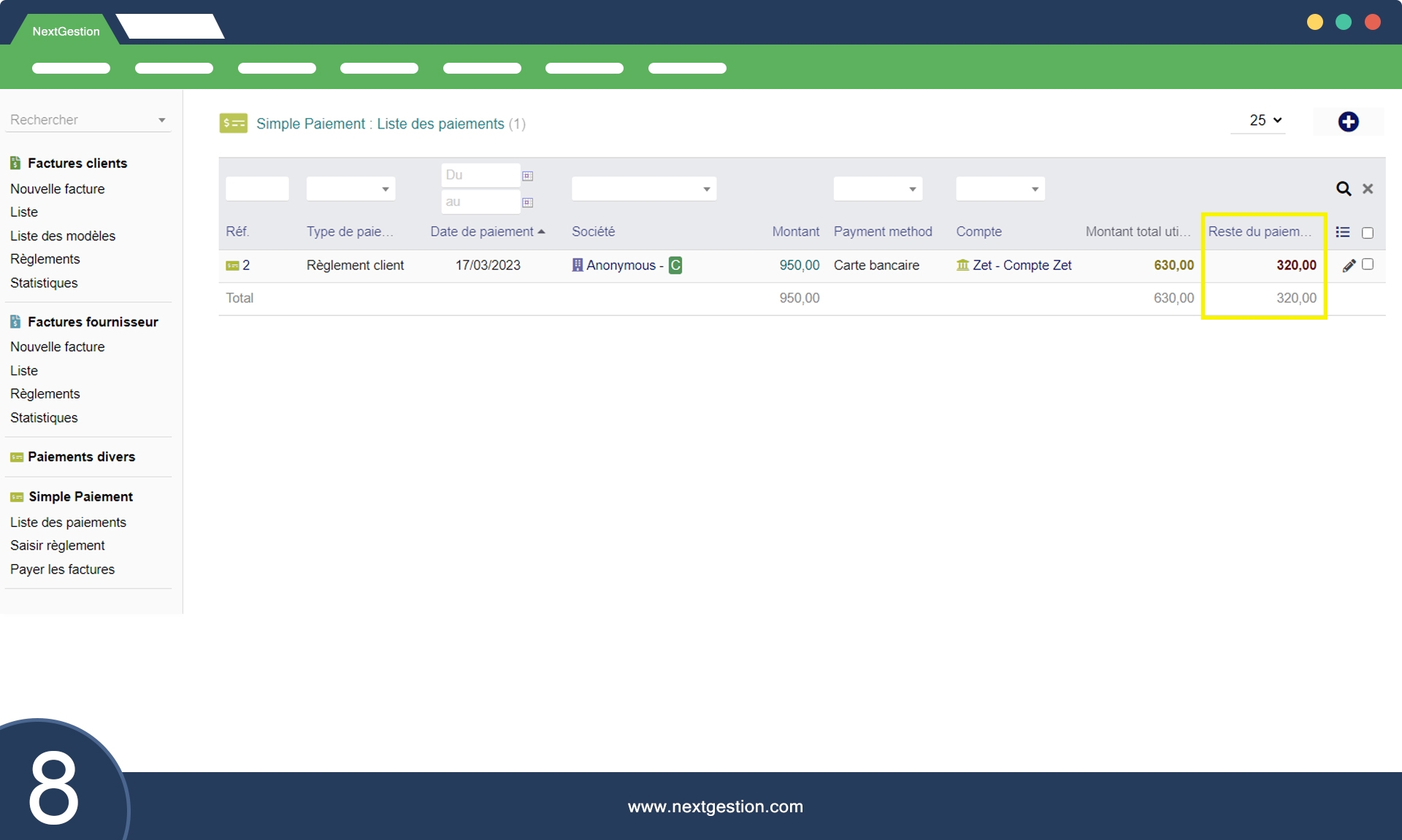The image size is (1402, 840).
Task: Open the 'au' end date calendar icon
Action: coord(527,203)
